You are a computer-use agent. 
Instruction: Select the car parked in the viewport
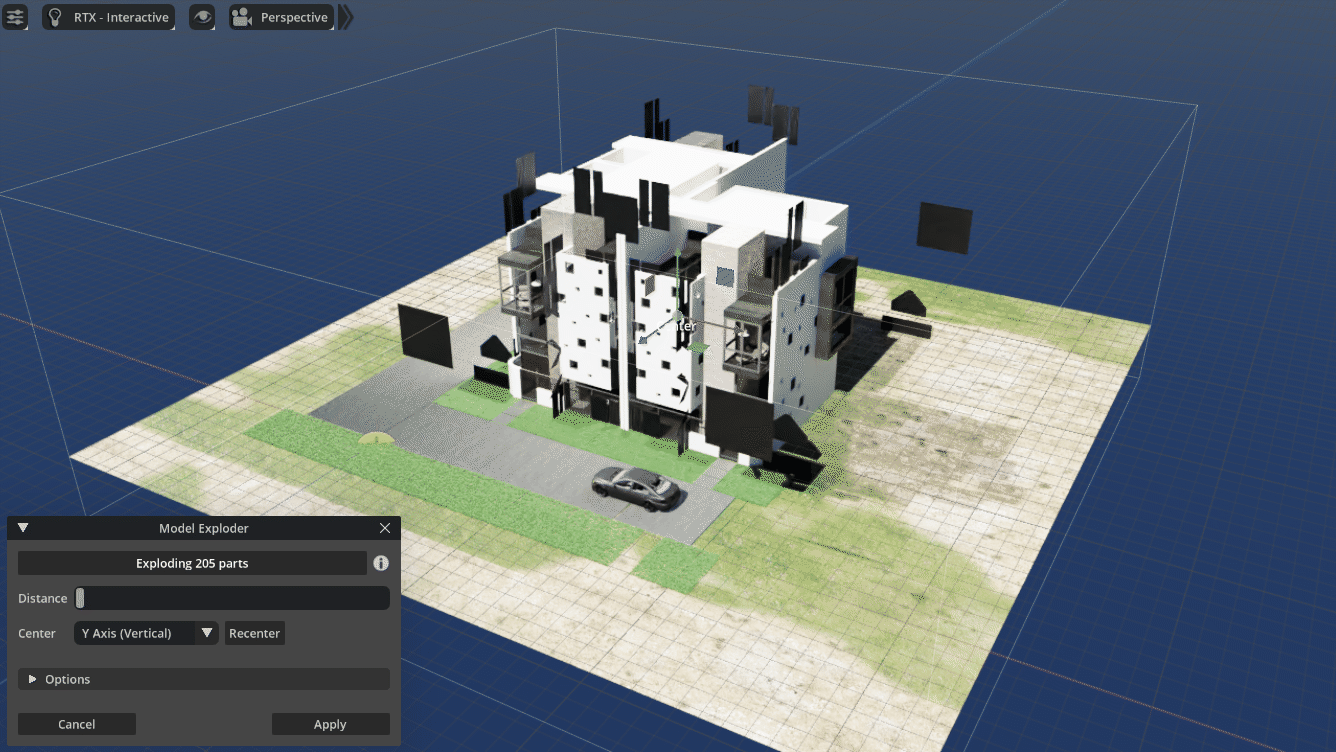(637, 488)
